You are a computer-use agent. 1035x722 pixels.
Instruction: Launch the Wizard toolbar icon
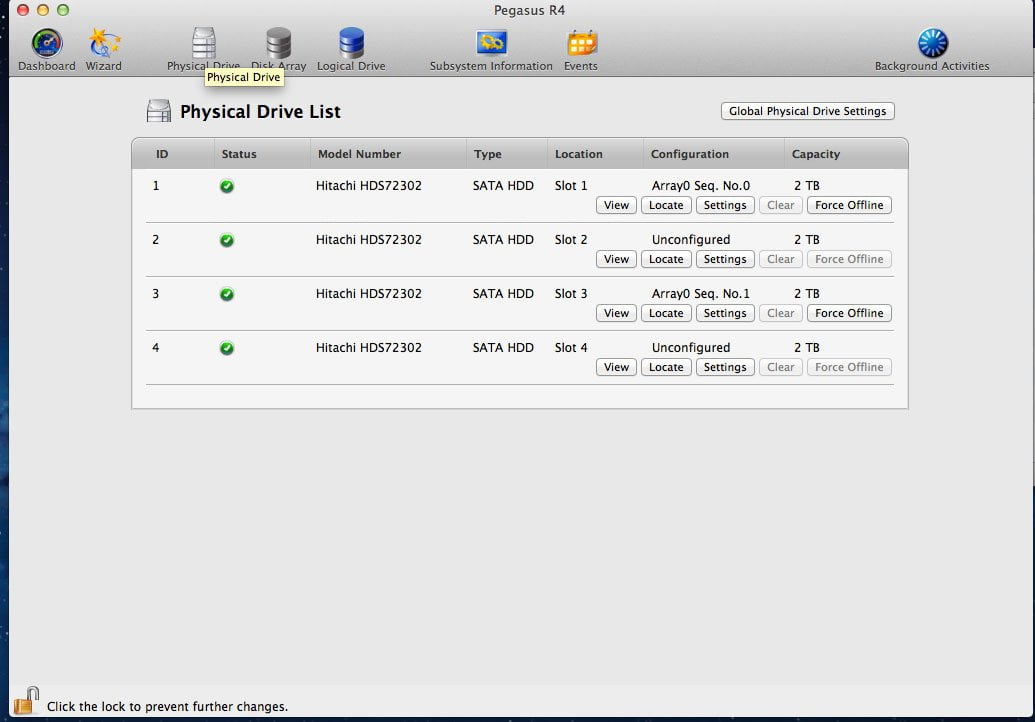coord(104,44)
